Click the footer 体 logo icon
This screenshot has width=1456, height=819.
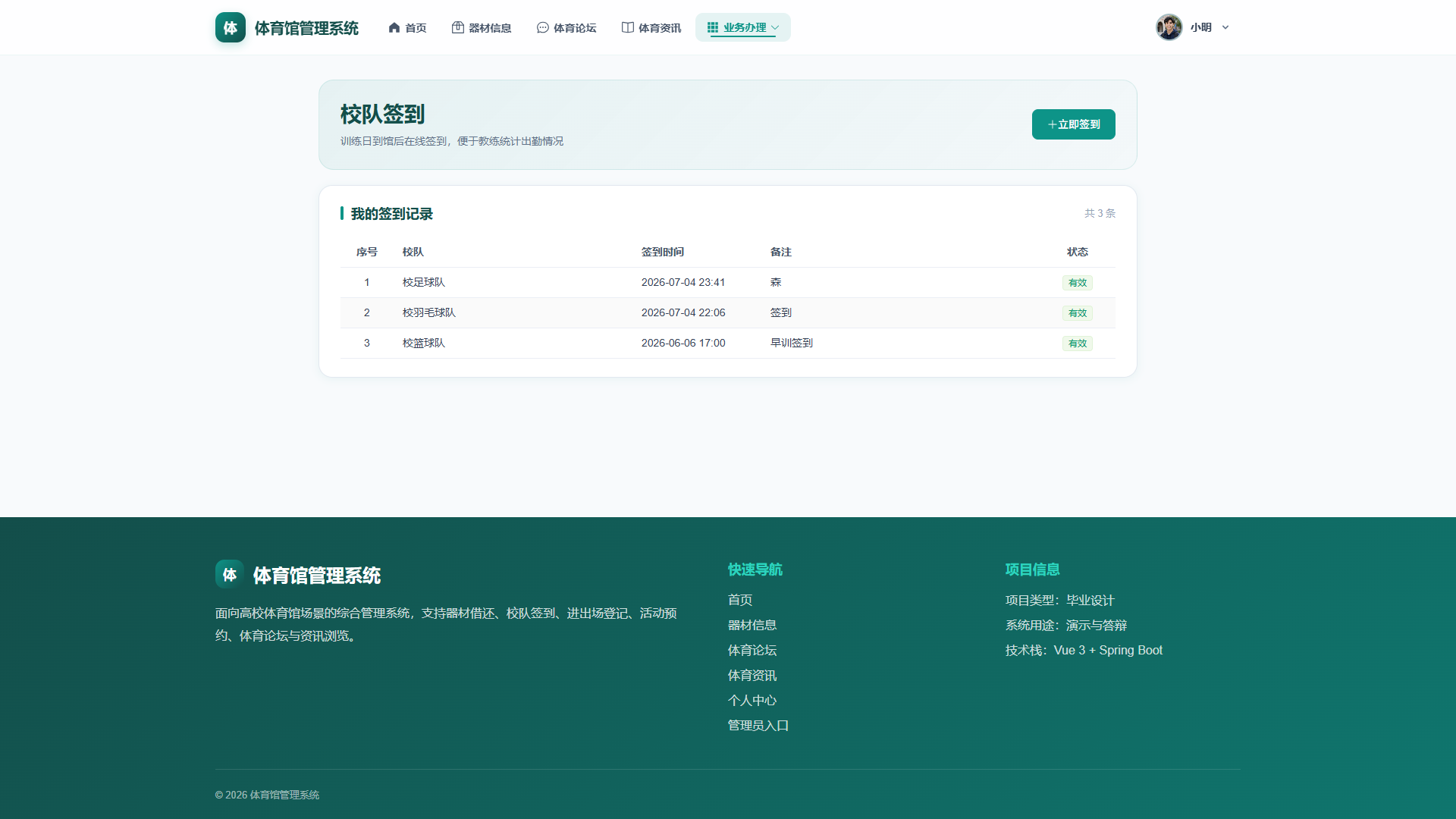coord(230,574)
